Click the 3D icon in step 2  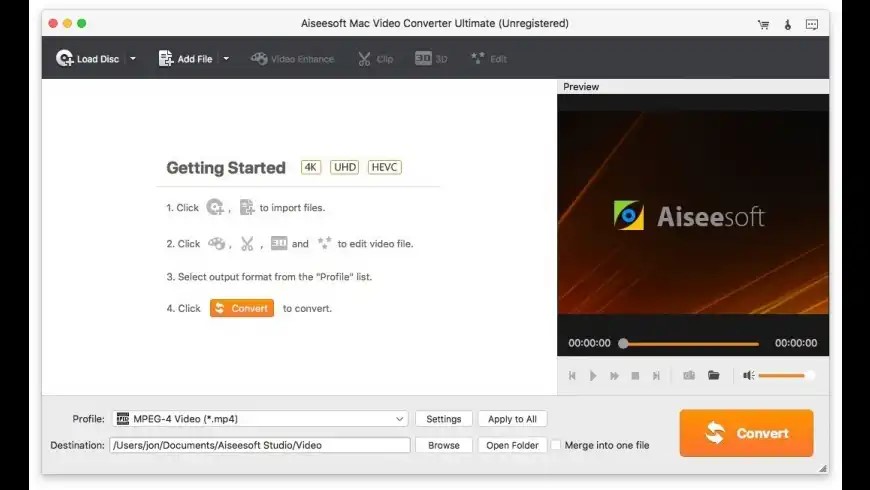pos(279,243)
